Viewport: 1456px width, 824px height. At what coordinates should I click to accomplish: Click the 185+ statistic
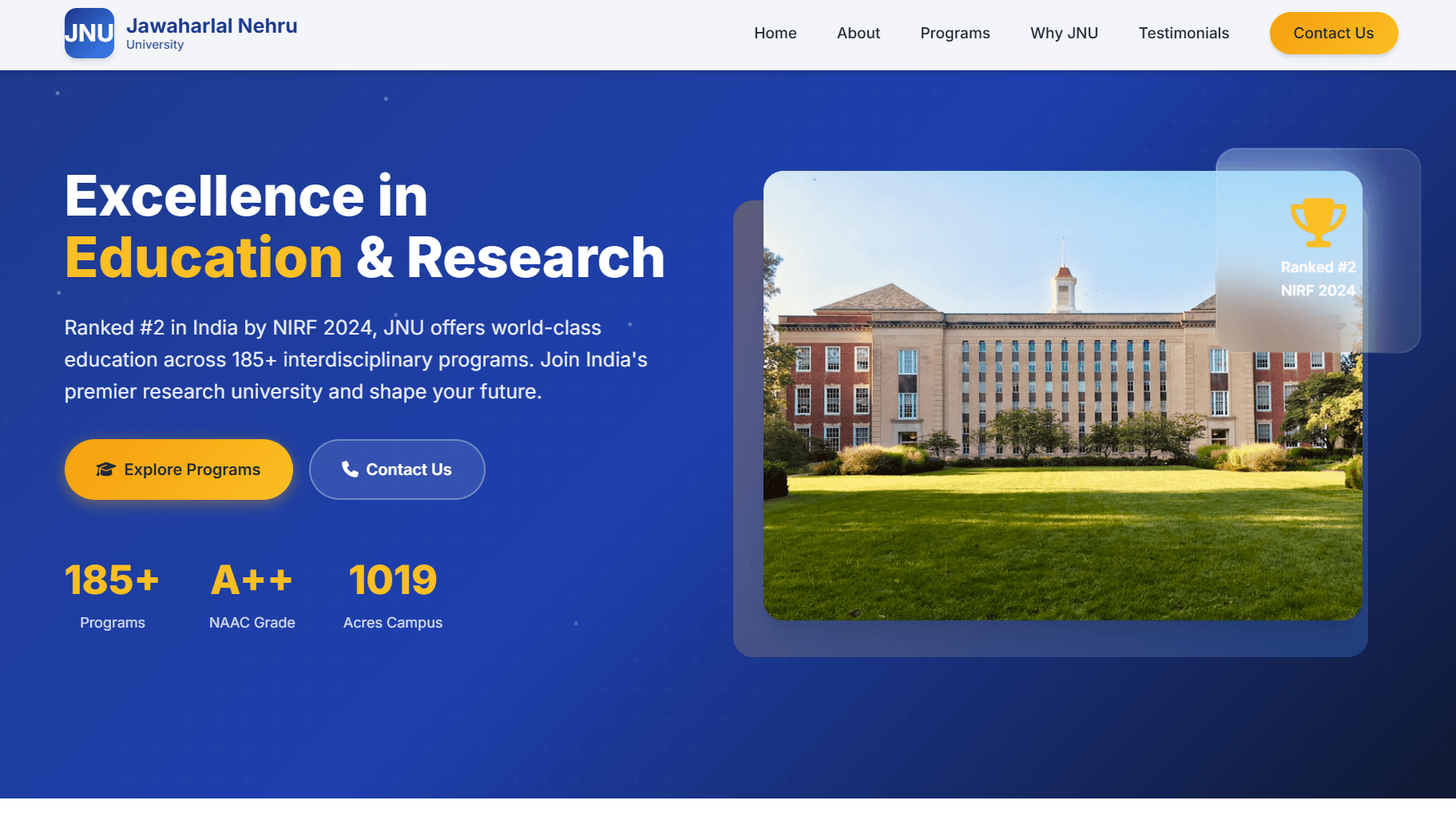112,580
